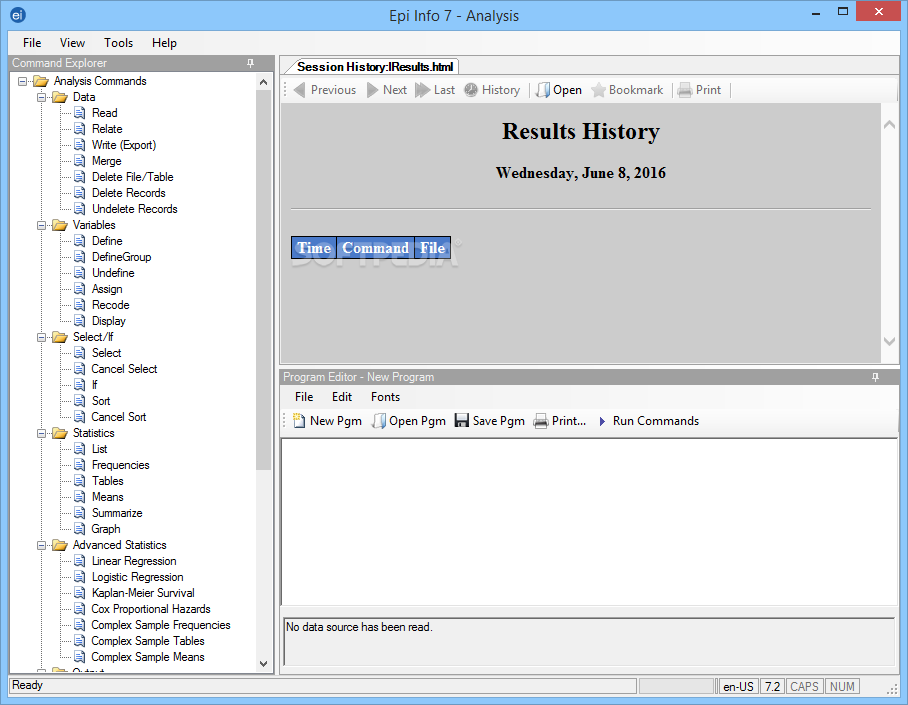The height and width of the screenshot is (705, 908).
Task: Click the Frequencies command document icon
Action: (80, 465)
